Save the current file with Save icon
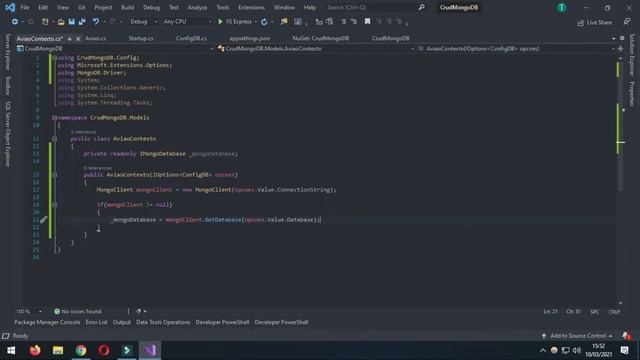The image size is (640, 360). (71, 22)
